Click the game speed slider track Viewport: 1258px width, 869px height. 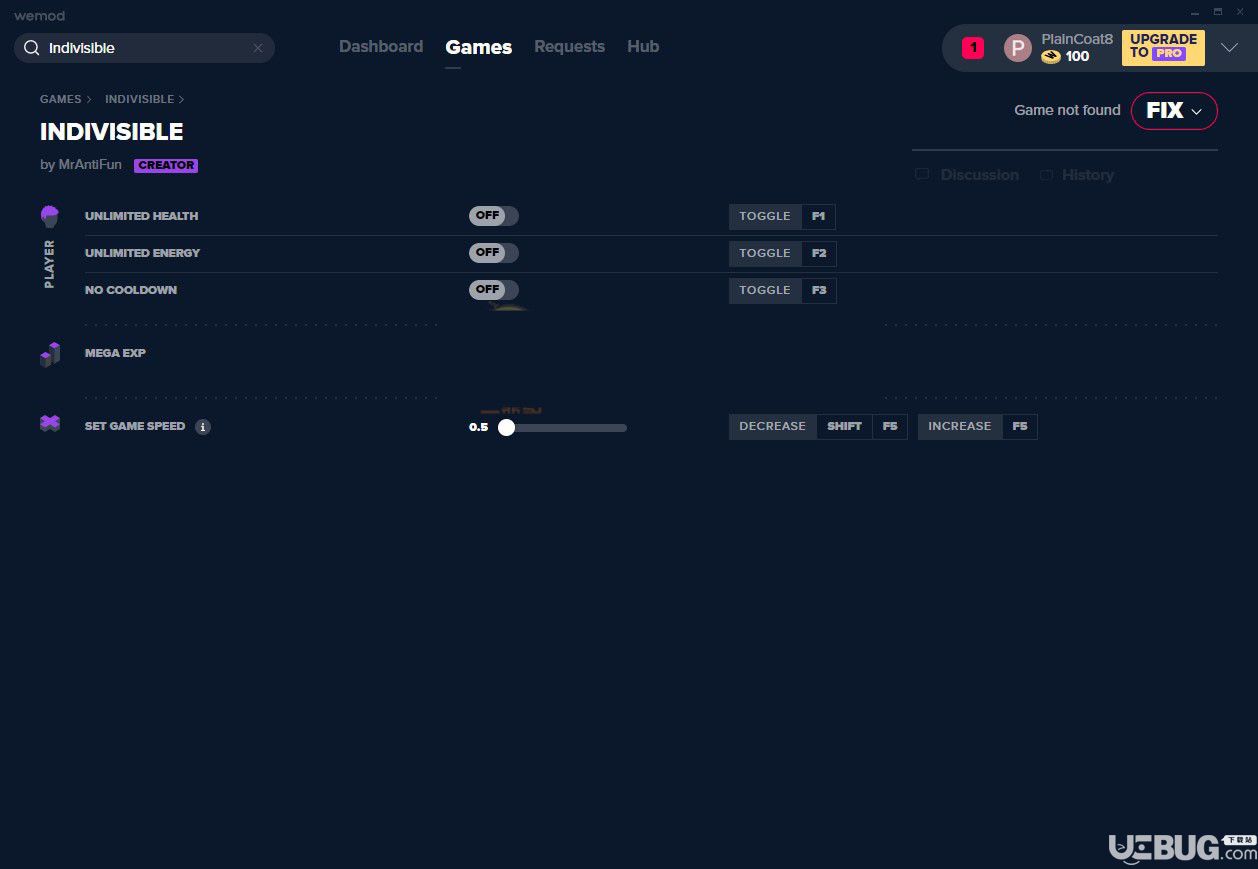pos(562,428)
